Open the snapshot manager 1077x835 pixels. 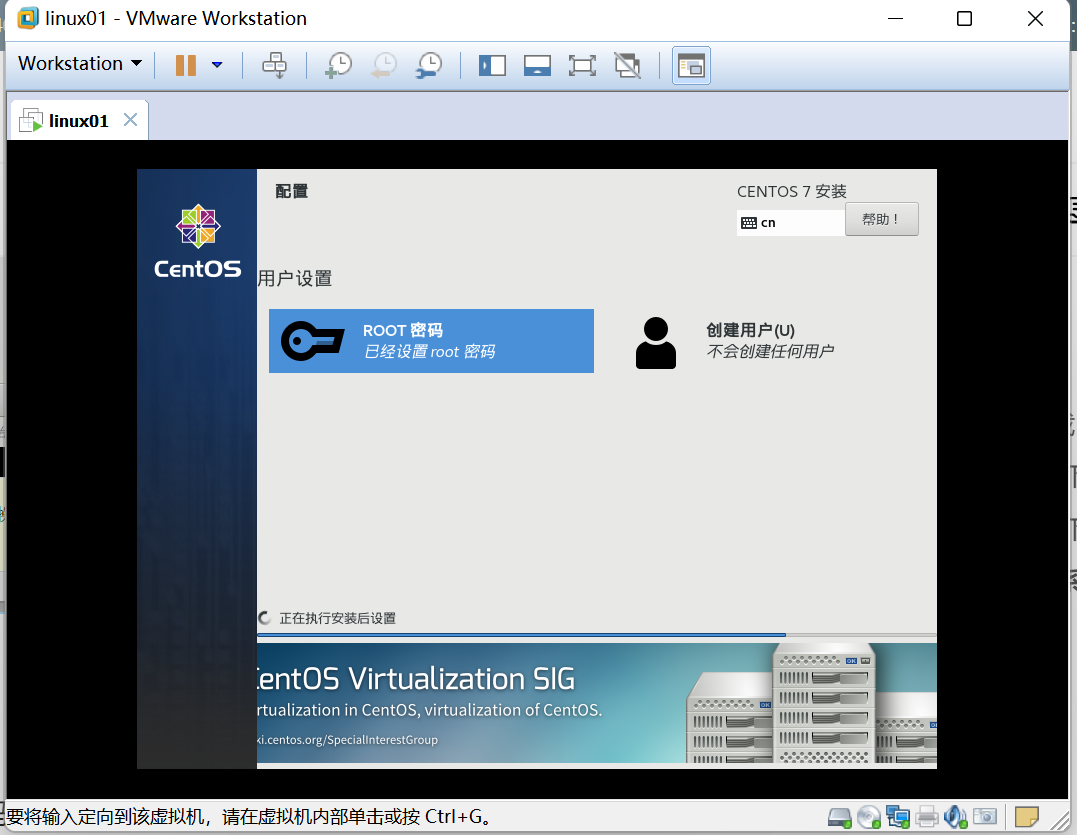(x=429, y=65)
